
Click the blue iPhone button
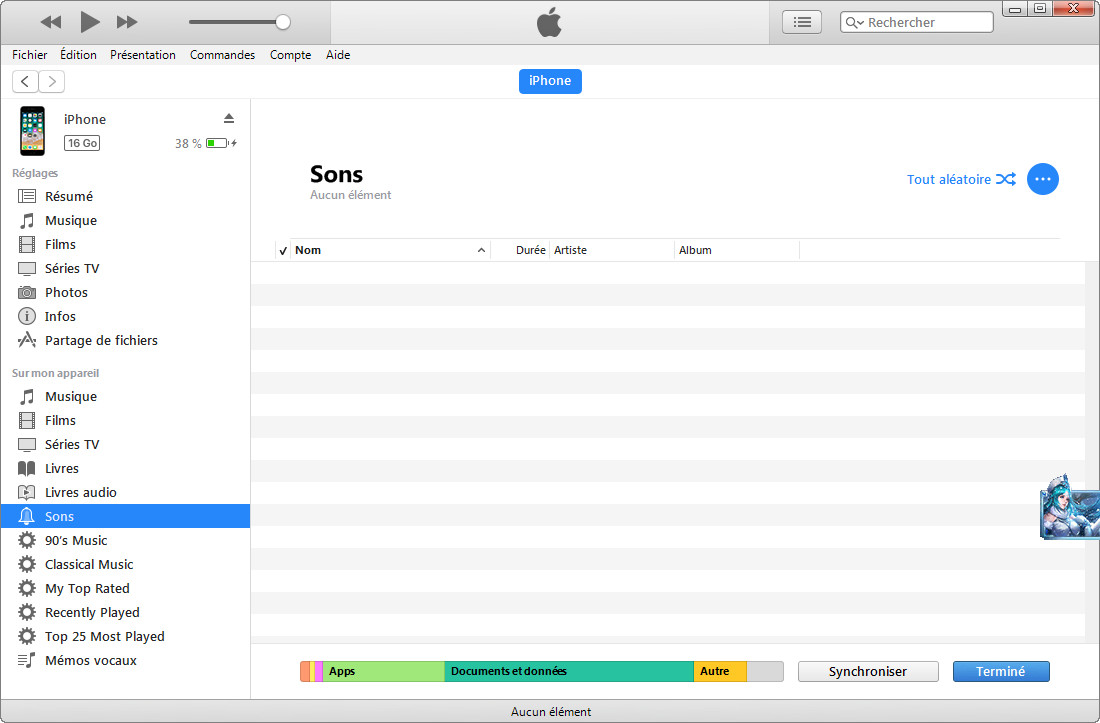[550, 81]
